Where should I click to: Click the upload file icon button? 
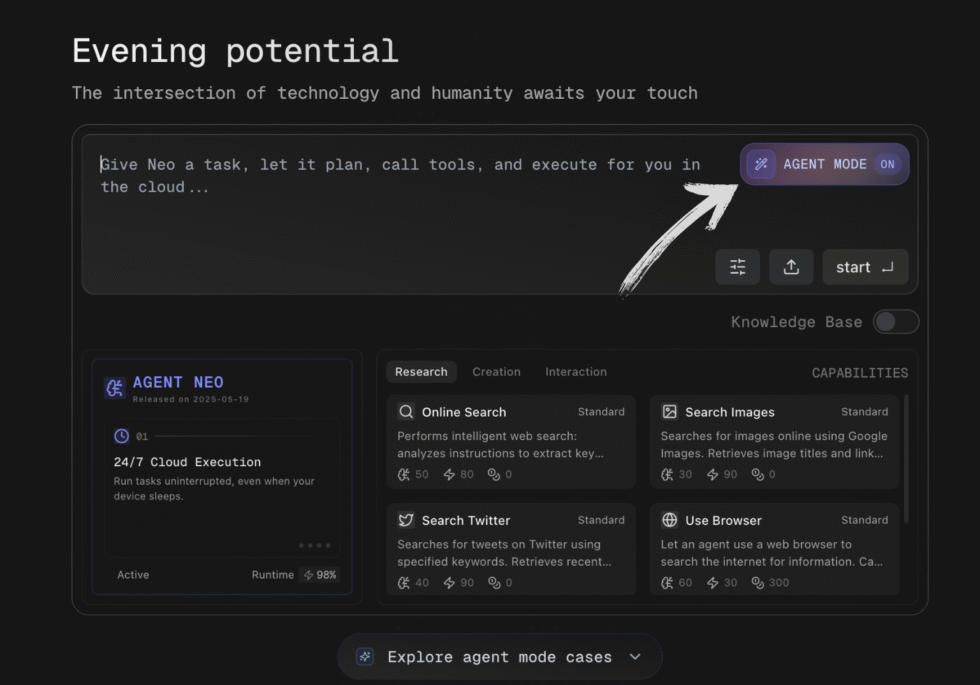(x=791, y=267)
